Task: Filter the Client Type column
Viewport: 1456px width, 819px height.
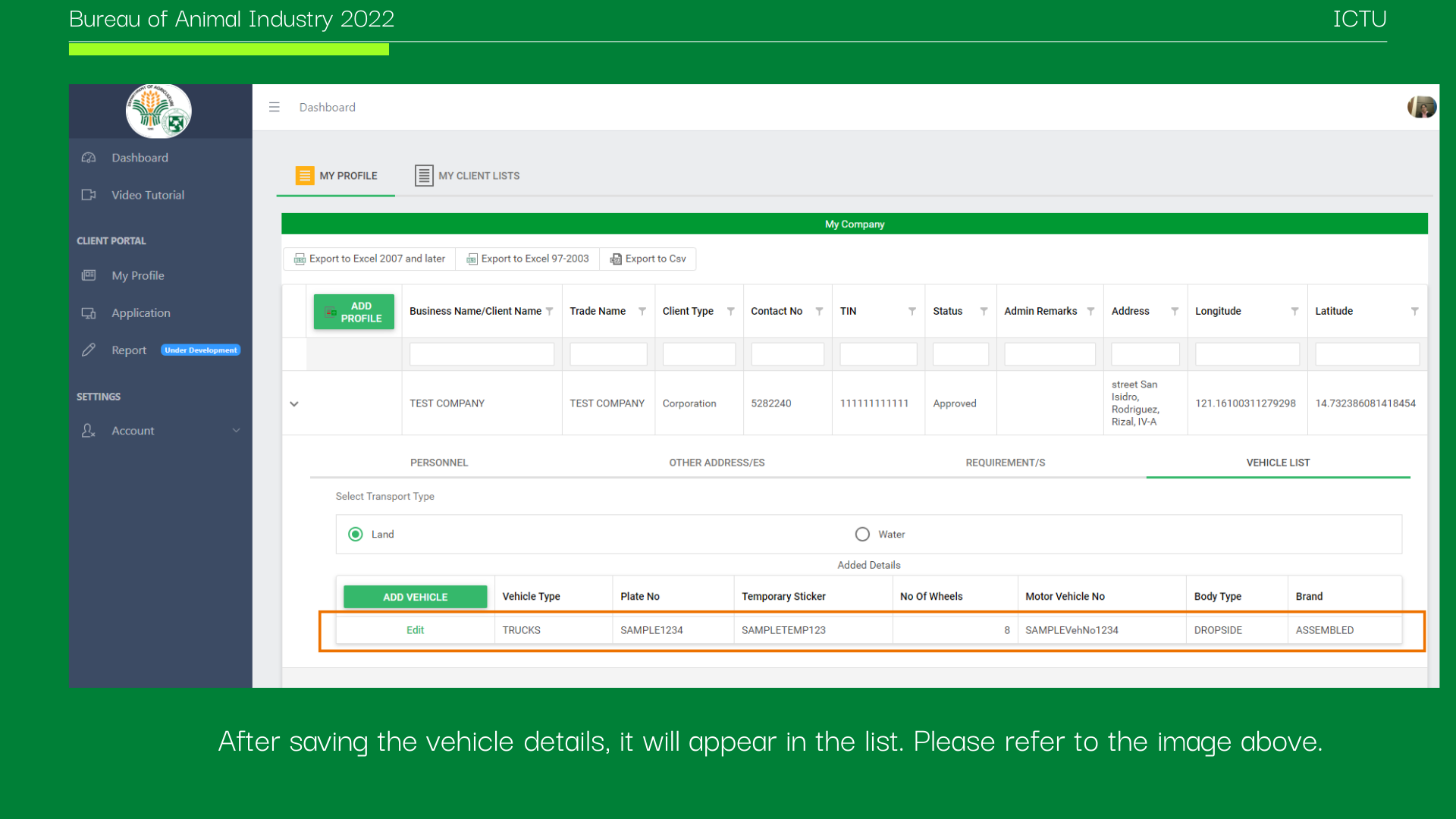Action: 731,311
